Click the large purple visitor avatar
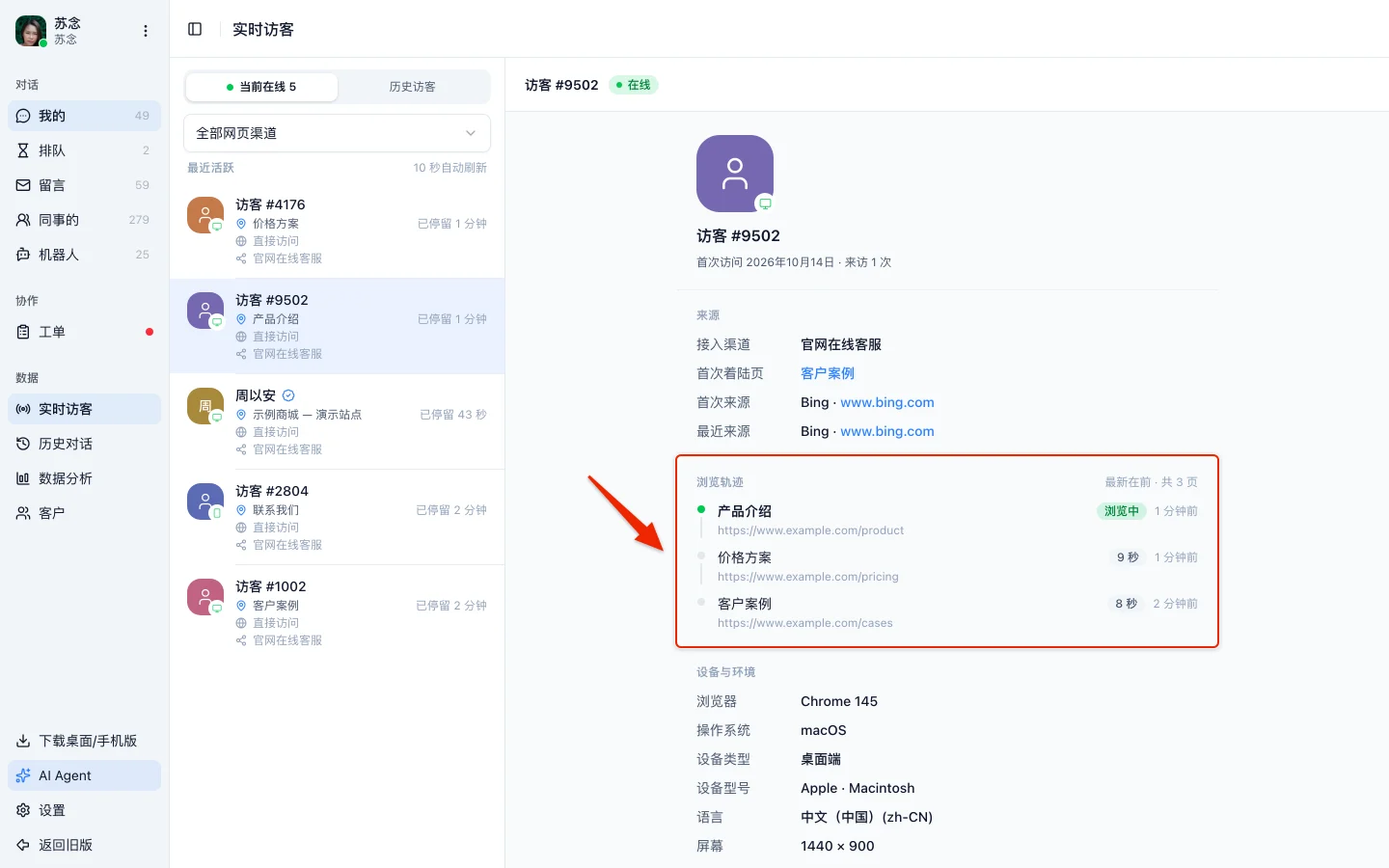Screen dimensions: 1389x868 [735, 174]
